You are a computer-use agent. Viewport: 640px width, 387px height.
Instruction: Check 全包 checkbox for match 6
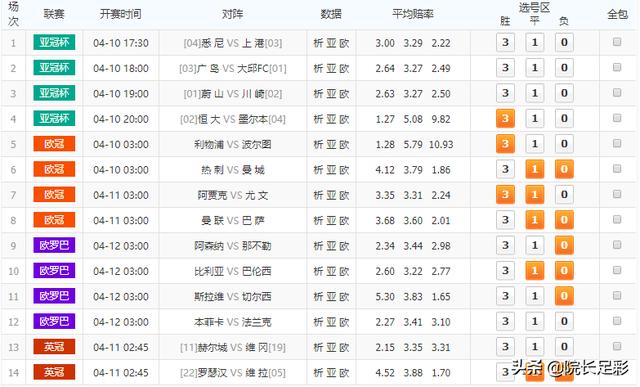click(x=617, y=169)
